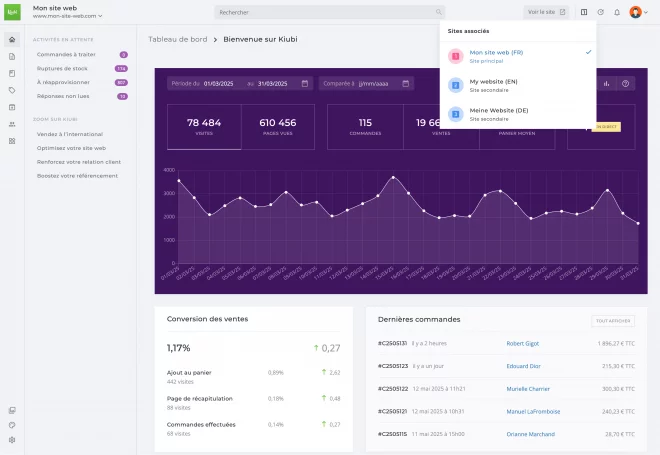Open the modules grid sidebar icon
660x455 pixels.
pyautogui.click(x=12, y=141)
